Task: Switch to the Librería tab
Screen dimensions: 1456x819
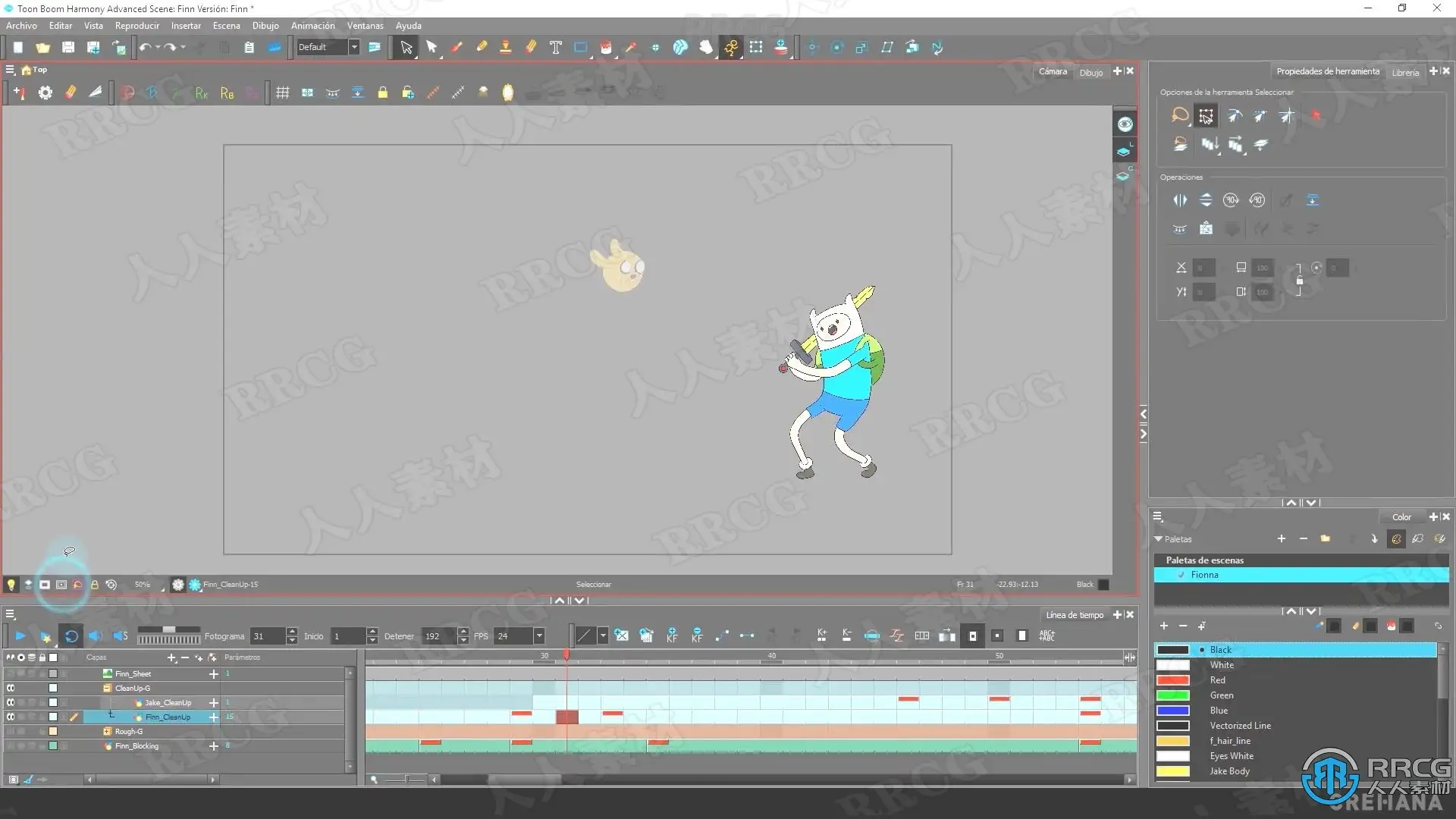Action: point(1404,72)
